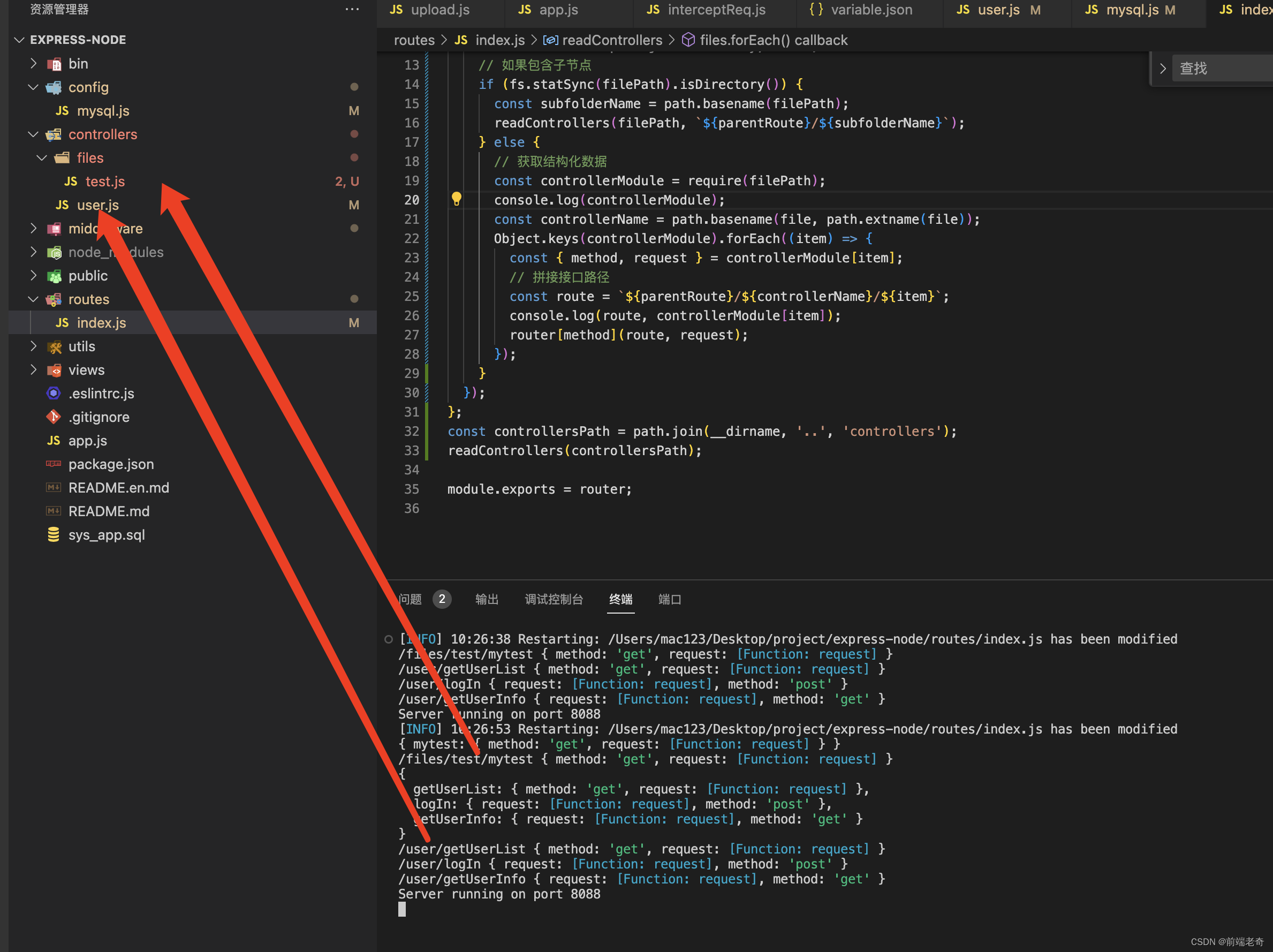This screenshot has height=952, width=1273.
Task: Click the bin folder icon
Action: point(54,64)
